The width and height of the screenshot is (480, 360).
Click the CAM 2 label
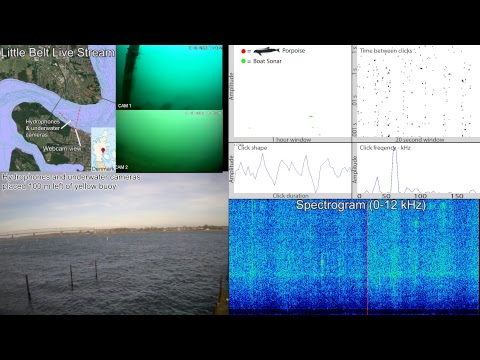click(x=122, y=167)
